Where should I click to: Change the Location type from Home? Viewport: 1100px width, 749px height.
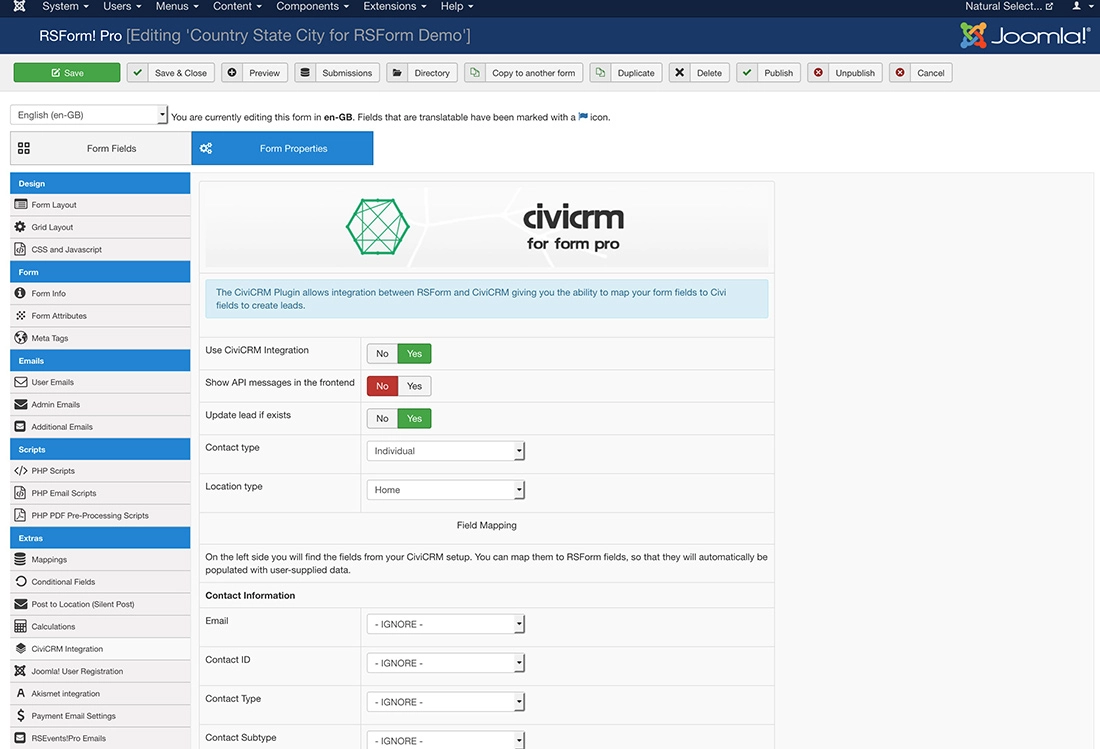(x=444, y=489)
